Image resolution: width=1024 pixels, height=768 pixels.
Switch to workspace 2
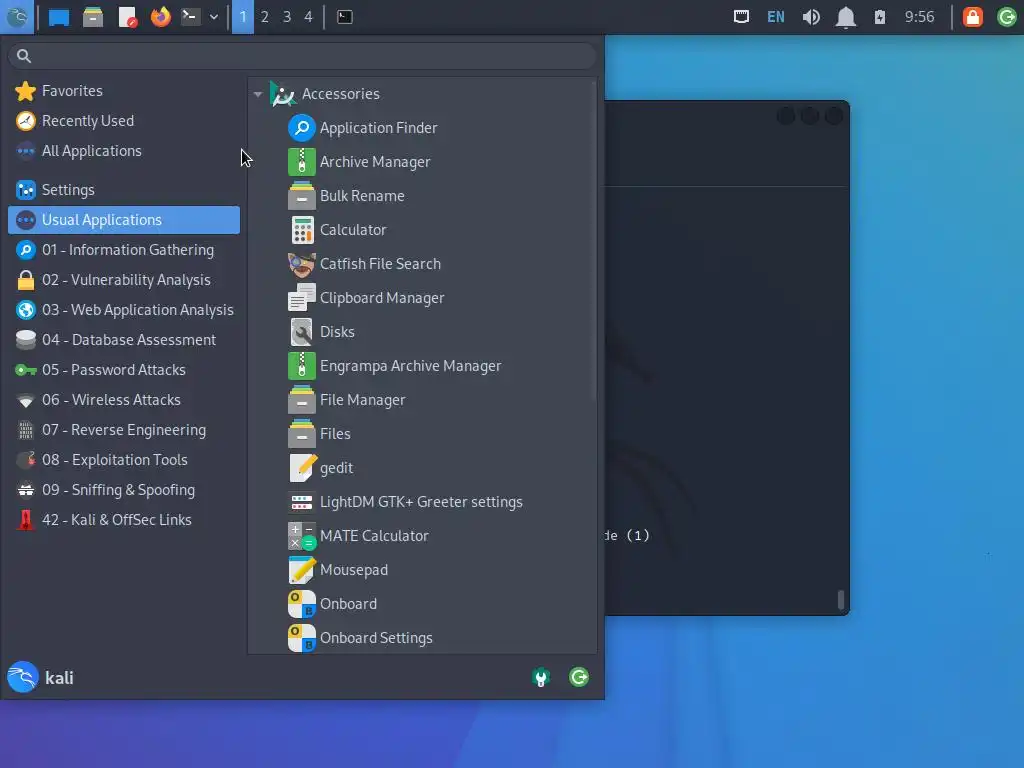(264, 17)
